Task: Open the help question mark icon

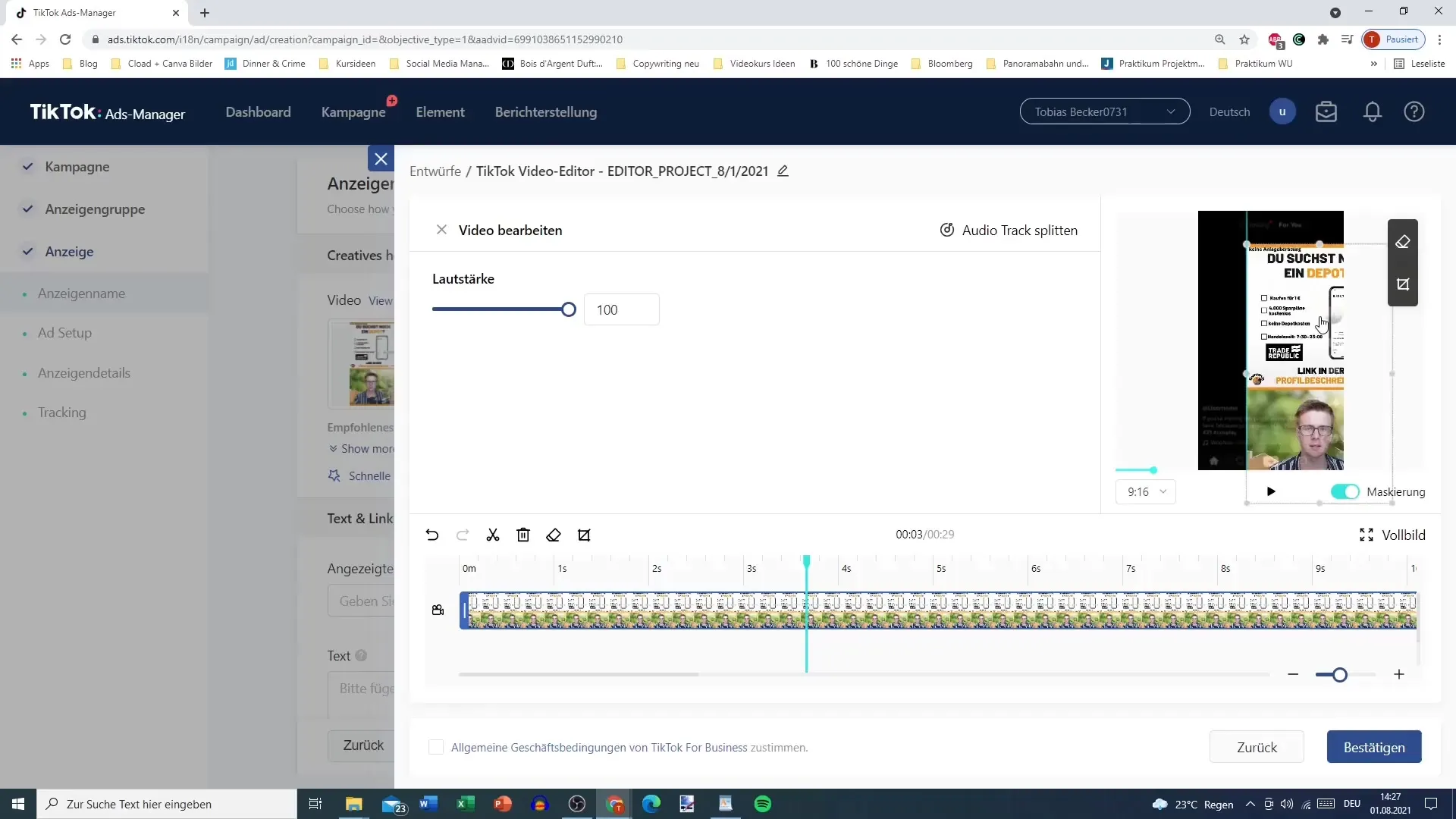Action: 1414,111
